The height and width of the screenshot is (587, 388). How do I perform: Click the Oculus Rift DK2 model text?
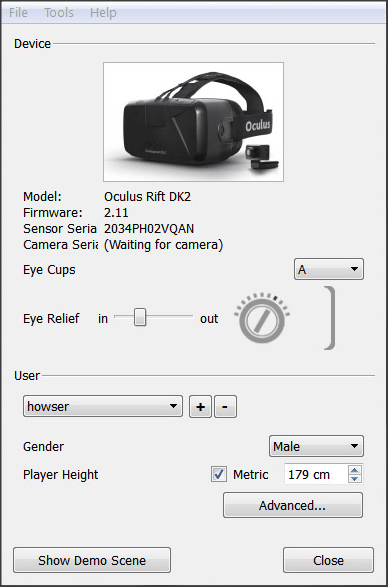point(148,197)
